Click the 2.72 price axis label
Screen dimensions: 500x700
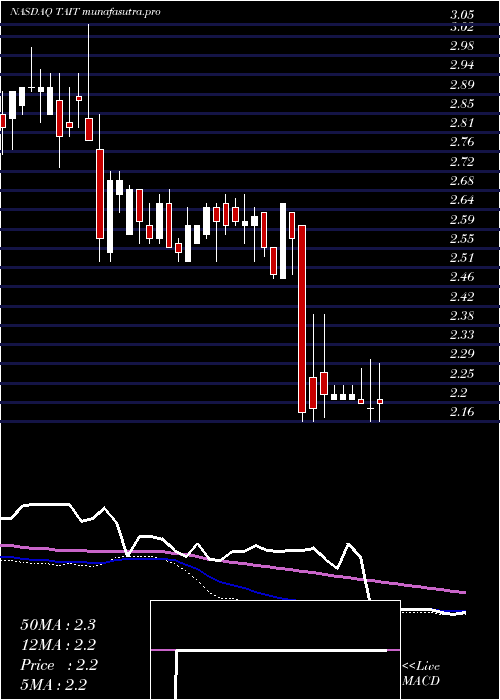coord(462,162)
